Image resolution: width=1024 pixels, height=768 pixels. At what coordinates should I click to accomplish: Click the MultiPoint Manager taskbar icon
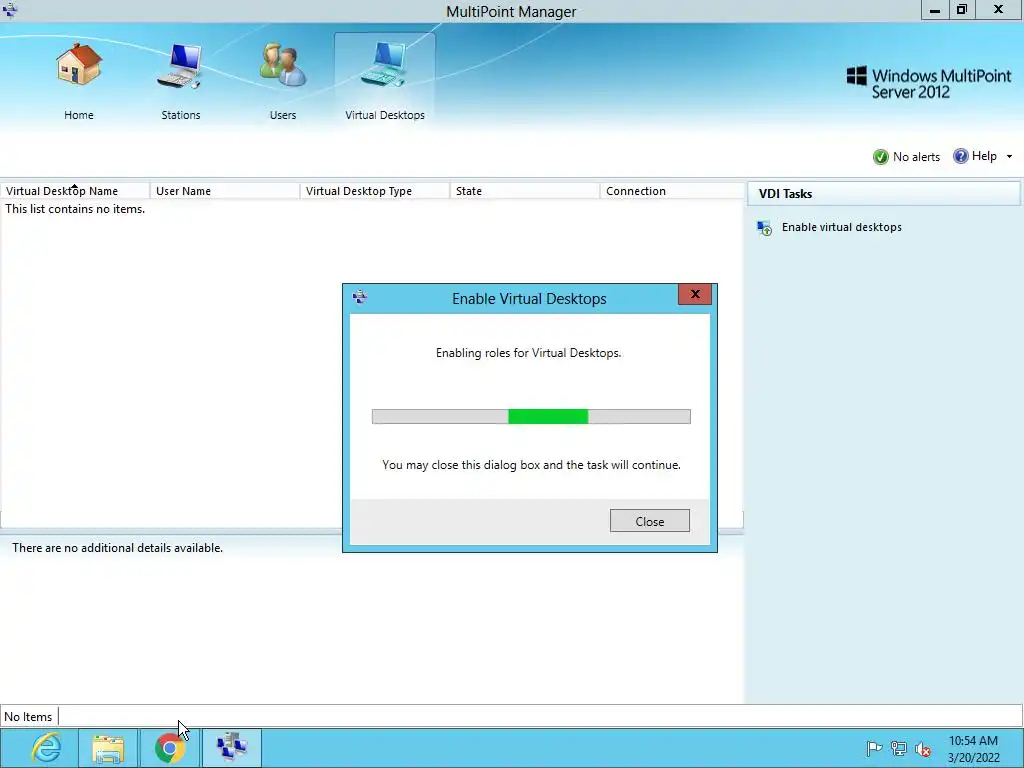pos(231,748)
